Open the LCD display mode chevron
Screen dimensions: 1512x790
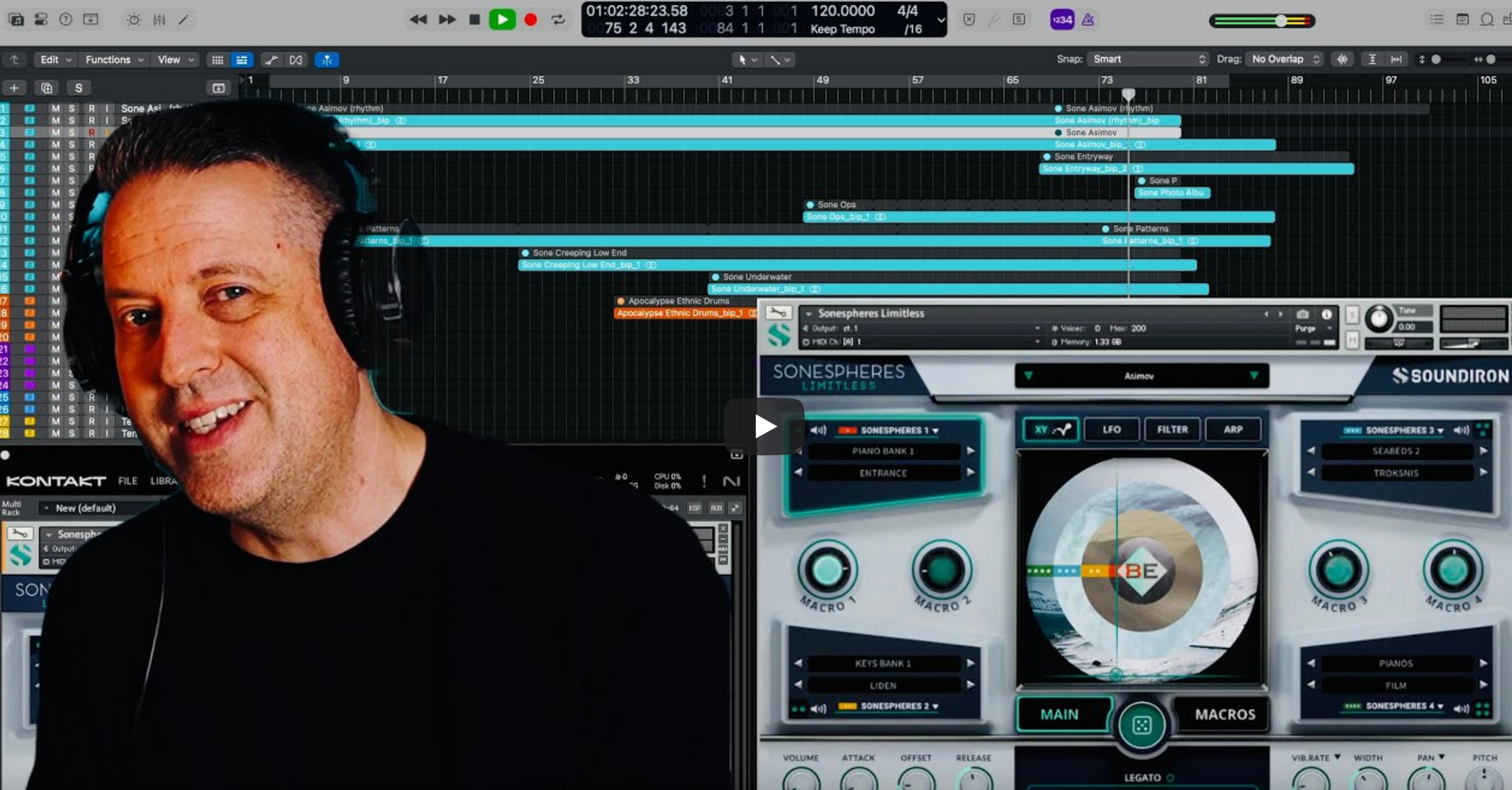pyautogui.click(x=941, y=19)
